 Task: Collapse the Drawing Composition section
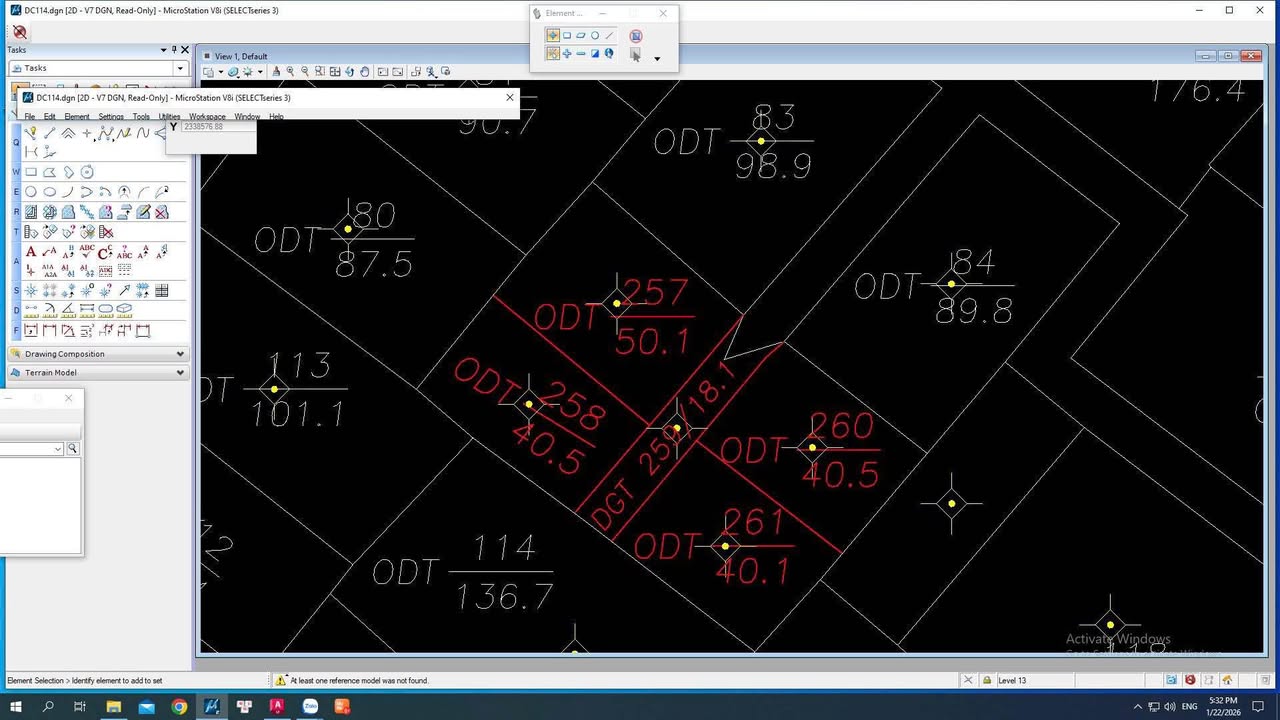[180, 354]
